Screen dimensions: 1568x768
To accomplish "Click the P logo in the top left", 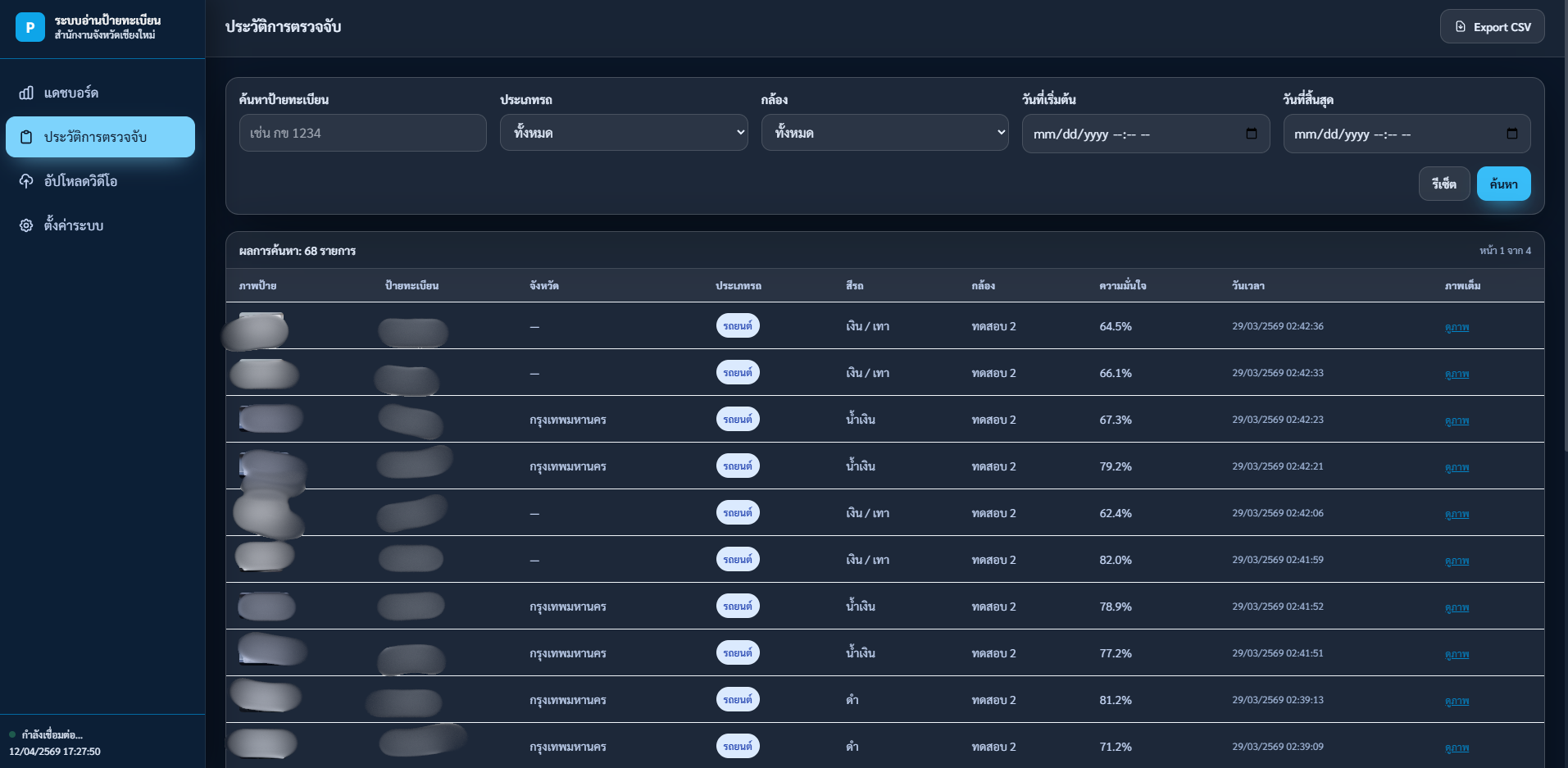I will coord(30,27).
